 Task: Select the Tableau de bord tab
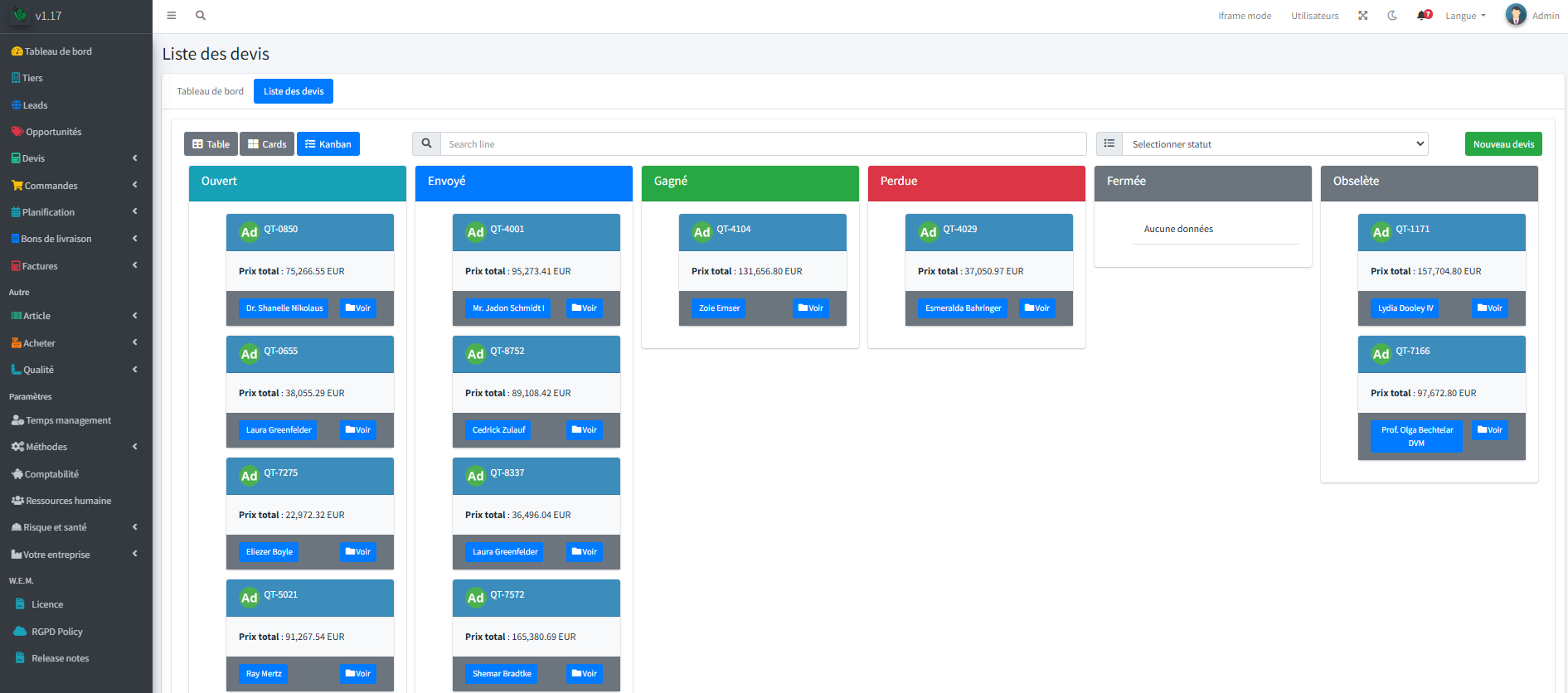pyautogui.click(x=210, y=91)
